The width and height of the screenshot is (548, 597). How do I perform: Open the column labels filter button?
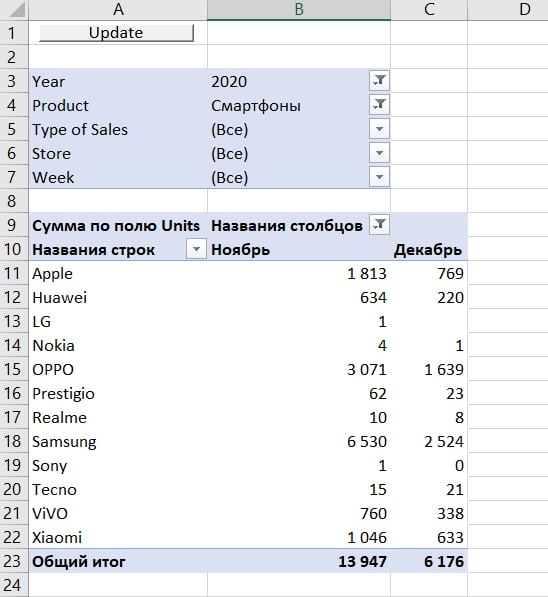(x=379, y=225)
